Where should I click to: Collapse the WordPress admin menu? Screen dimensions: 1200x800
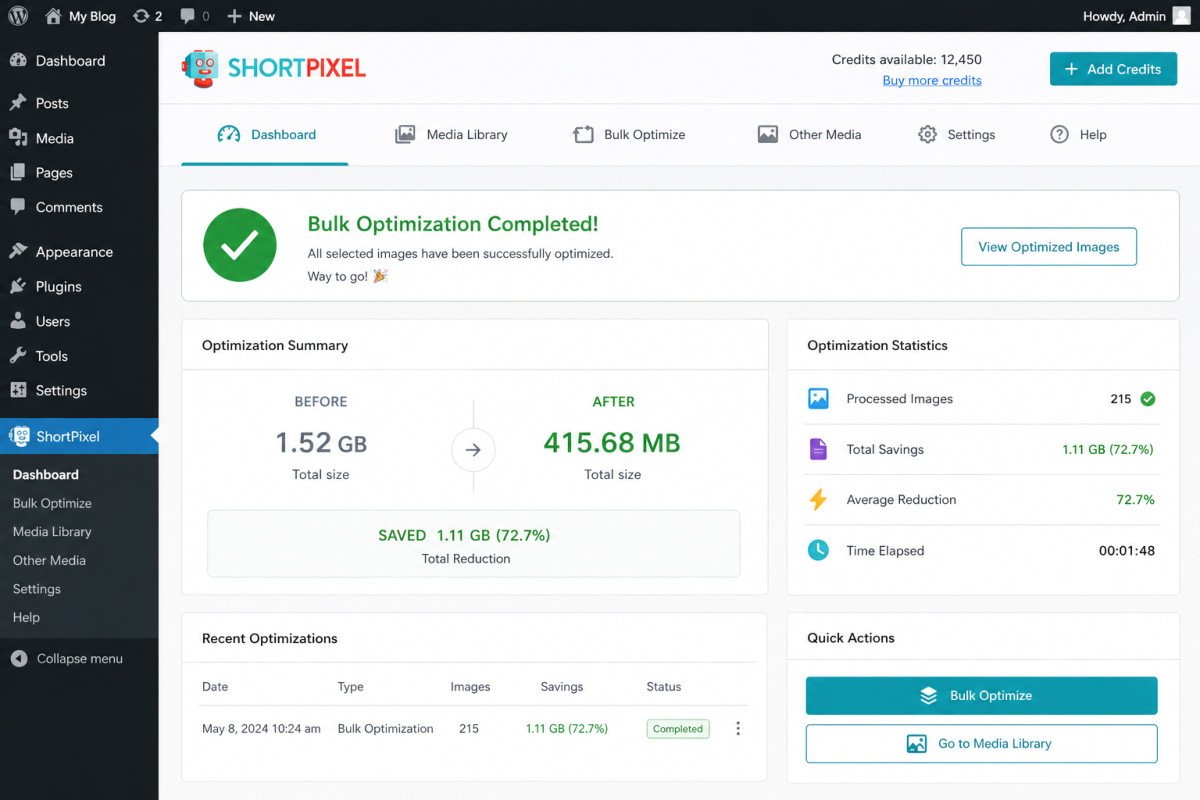pyautogui.click(x=67, y=659)
